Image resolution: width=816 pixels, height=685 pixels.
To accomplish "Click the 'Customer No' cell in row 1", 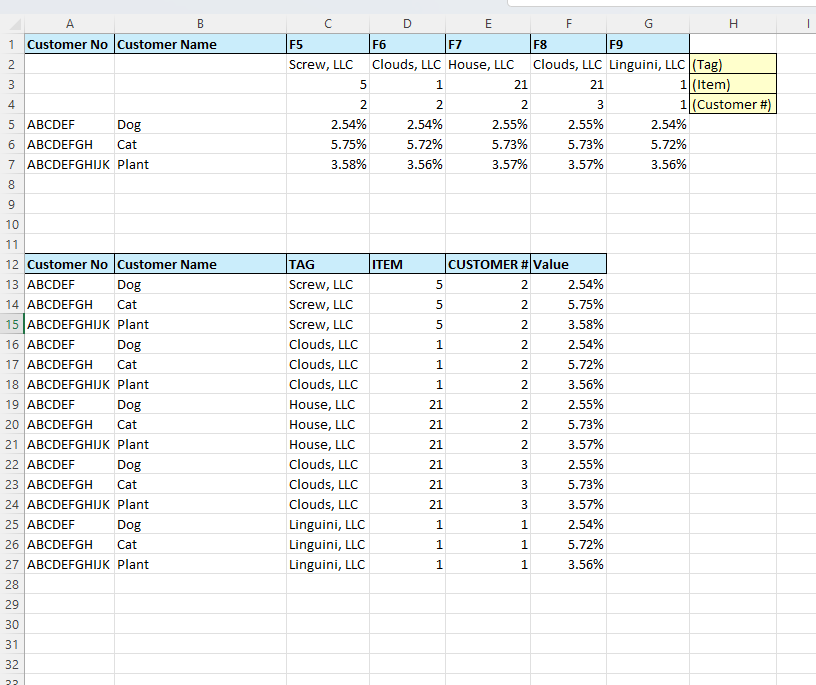I will 70,44.
